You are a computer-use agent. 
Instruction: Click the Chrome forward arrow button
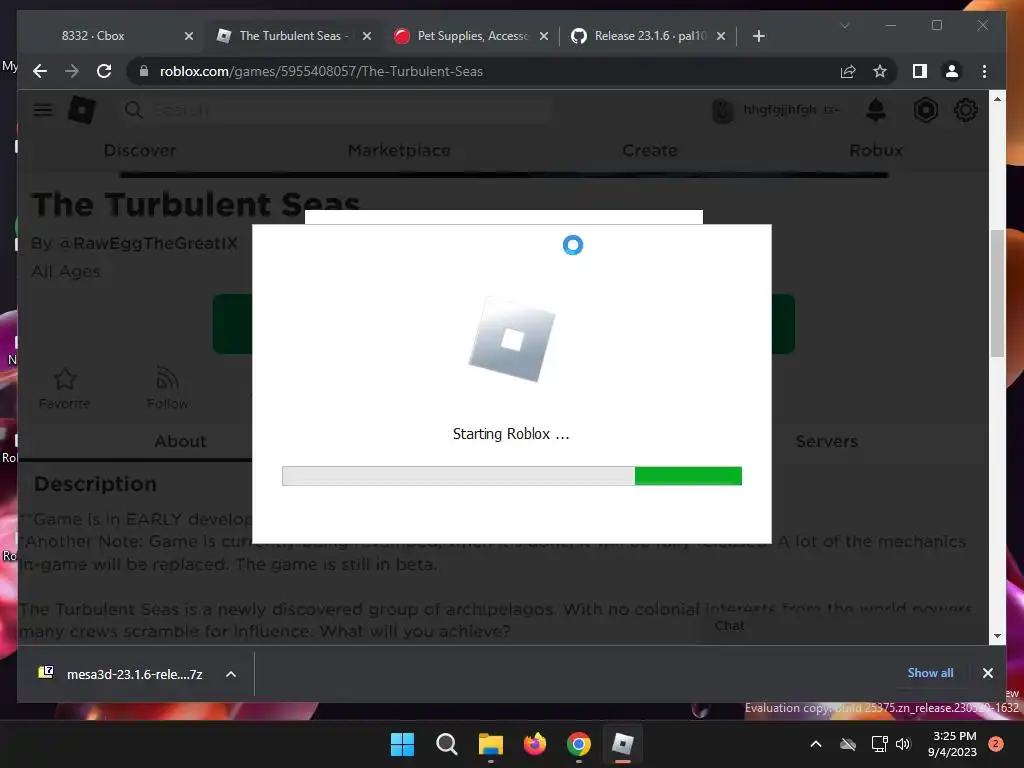[72, 71]
